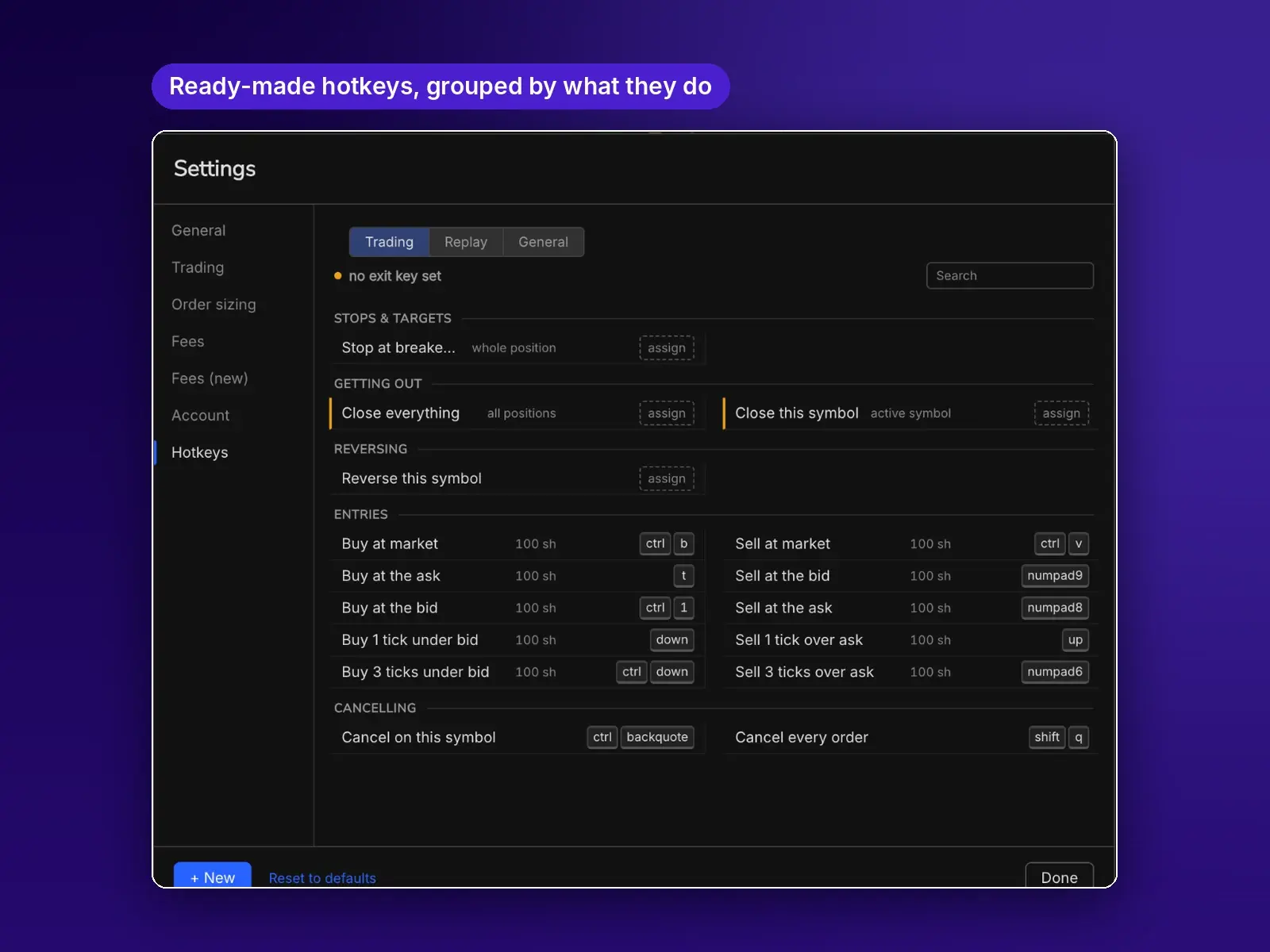The width and height of the screenshot is (1270, 952).
Task: Open the General hotkeys tab
Action: click(543, 242)
